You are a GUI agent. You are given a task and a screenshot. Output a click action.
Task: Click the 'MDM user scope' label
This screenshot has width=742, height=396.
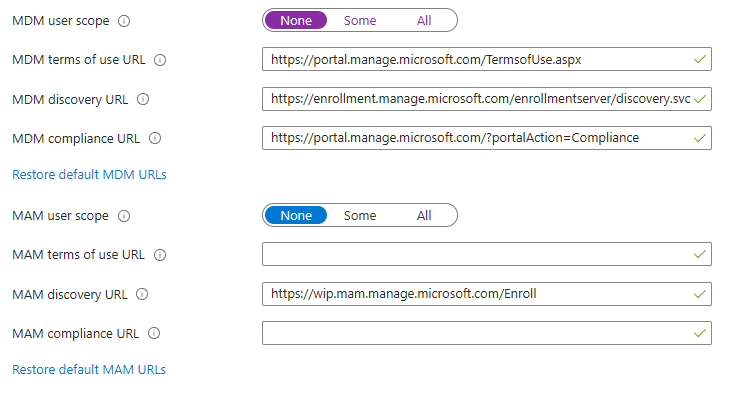(x=61, y=21)
